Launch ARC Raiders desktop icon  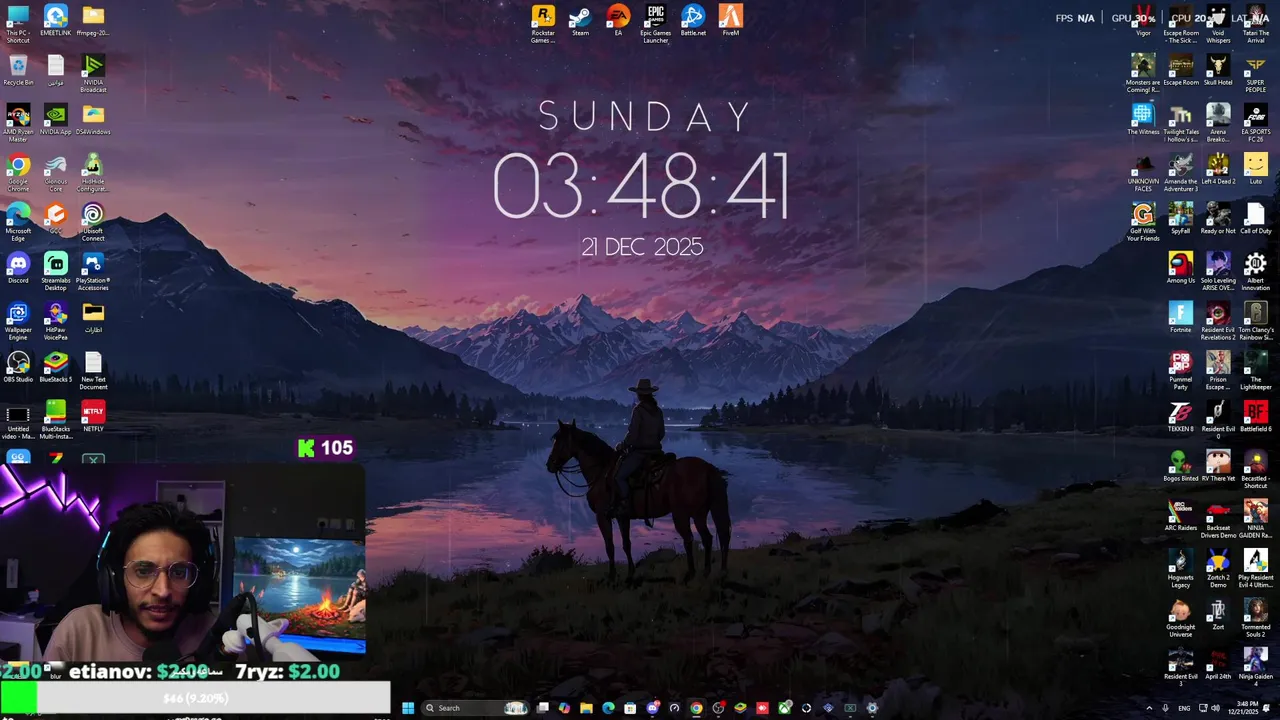point(1181,516)
